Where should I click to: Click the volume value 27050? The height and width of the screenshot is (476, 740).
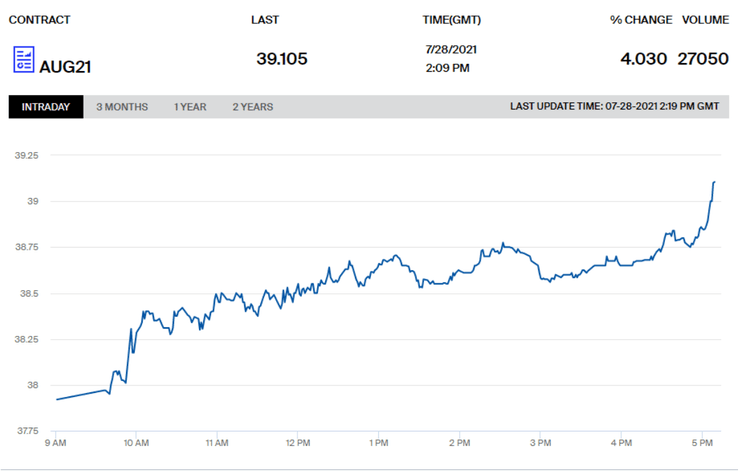(704, 59)
